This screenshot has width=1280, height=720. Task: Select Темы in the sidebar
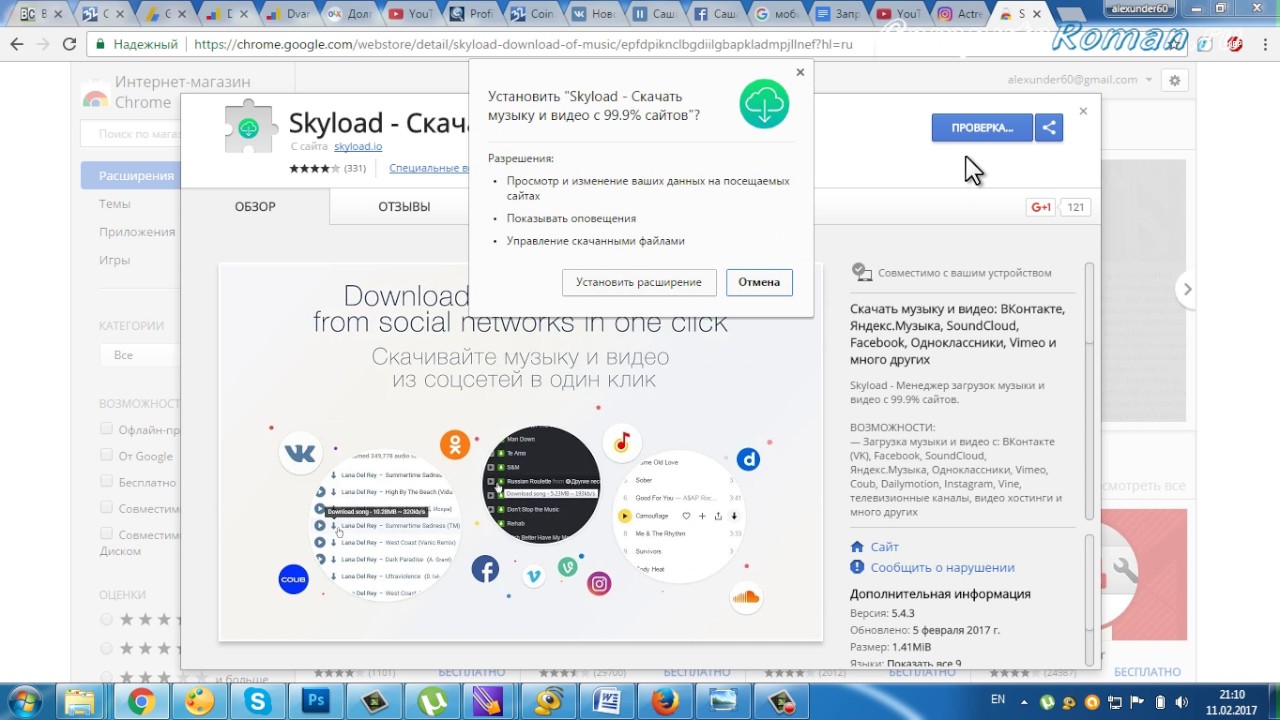point(115,203)
